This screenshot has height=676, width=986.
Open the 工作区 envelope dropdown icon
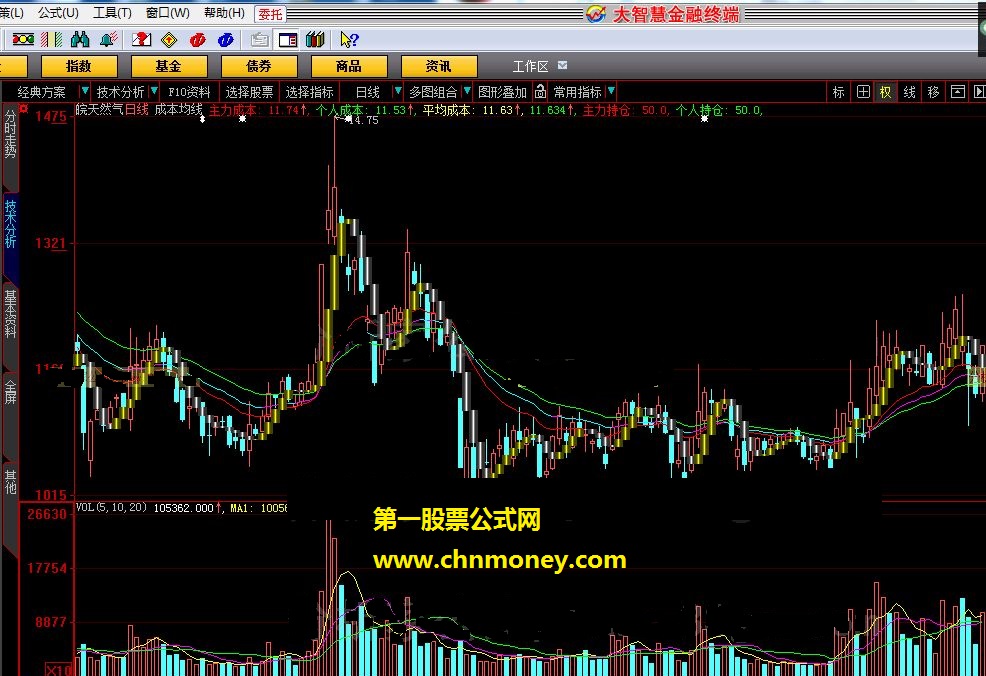[x=563, y=65]
